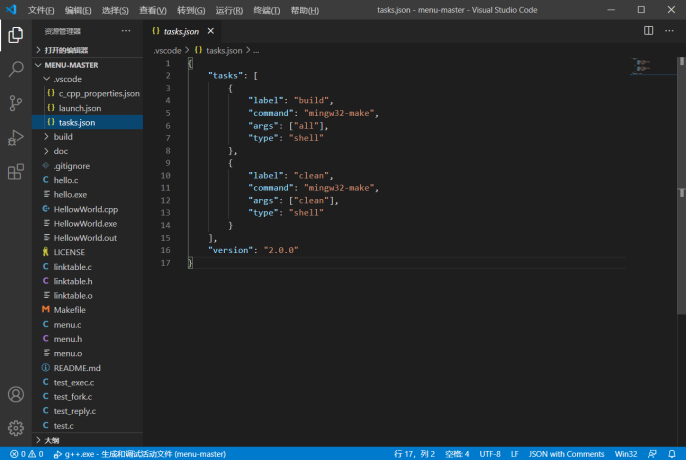
Task: Place cursor on "mingw32-make" in line 5
Action: point(339,113)
